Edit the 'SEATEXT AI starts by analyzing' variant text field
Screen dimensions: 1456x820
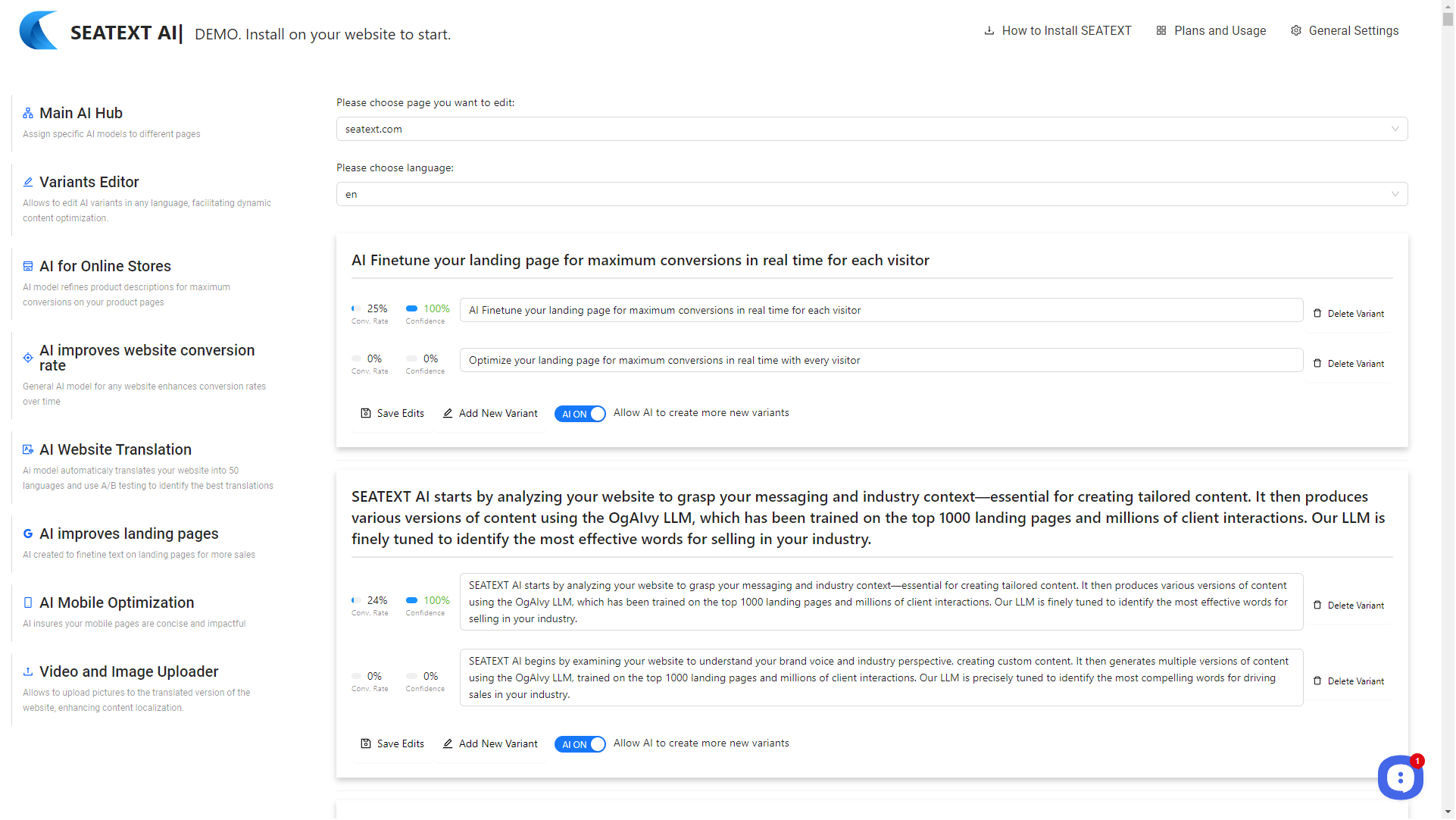[882, 602]
